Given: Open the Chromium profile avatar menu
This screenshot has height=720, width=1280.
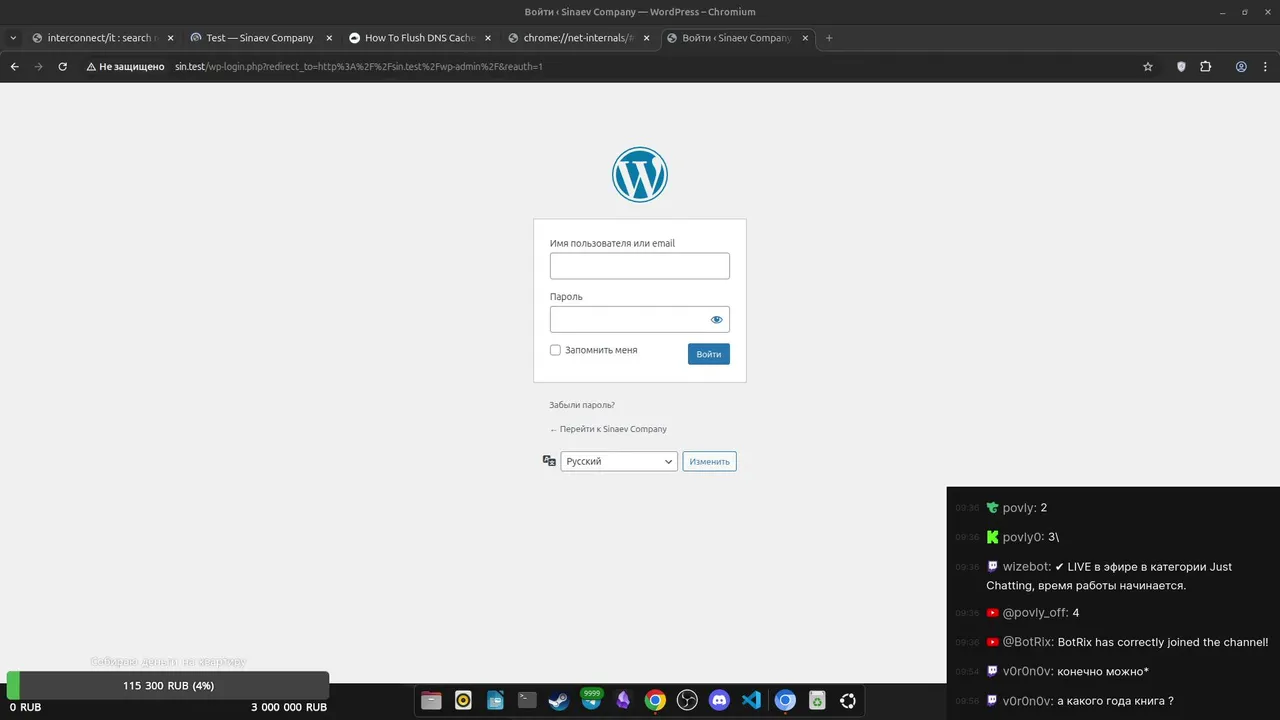Looking at the screenshot, I should (x=1241, y=66).
